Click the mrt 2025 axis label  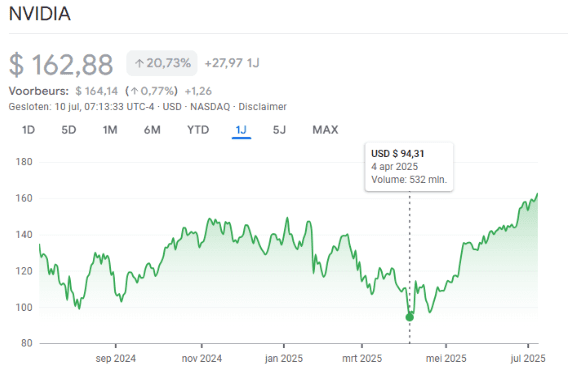(362, 359)
